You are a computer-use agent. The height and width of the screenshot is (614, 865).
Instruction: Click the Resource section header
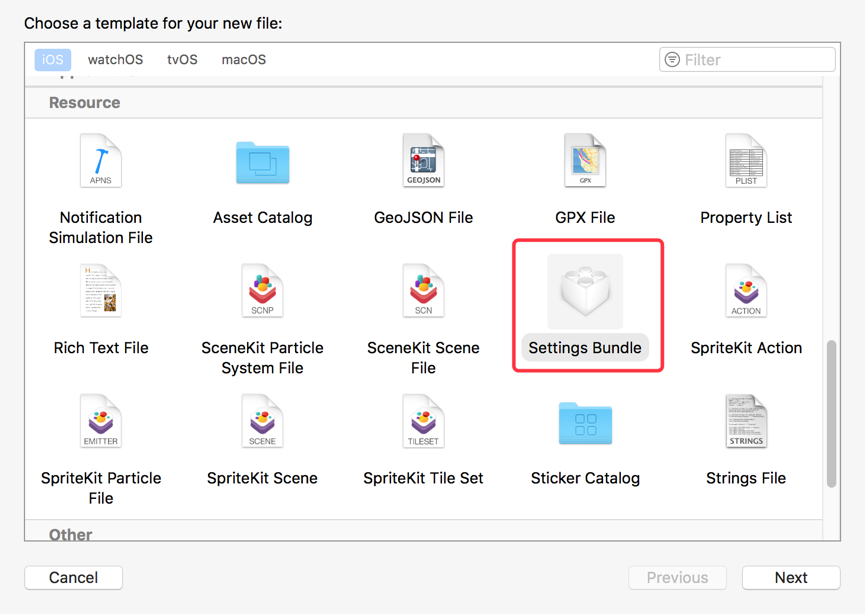coord(84,103)
